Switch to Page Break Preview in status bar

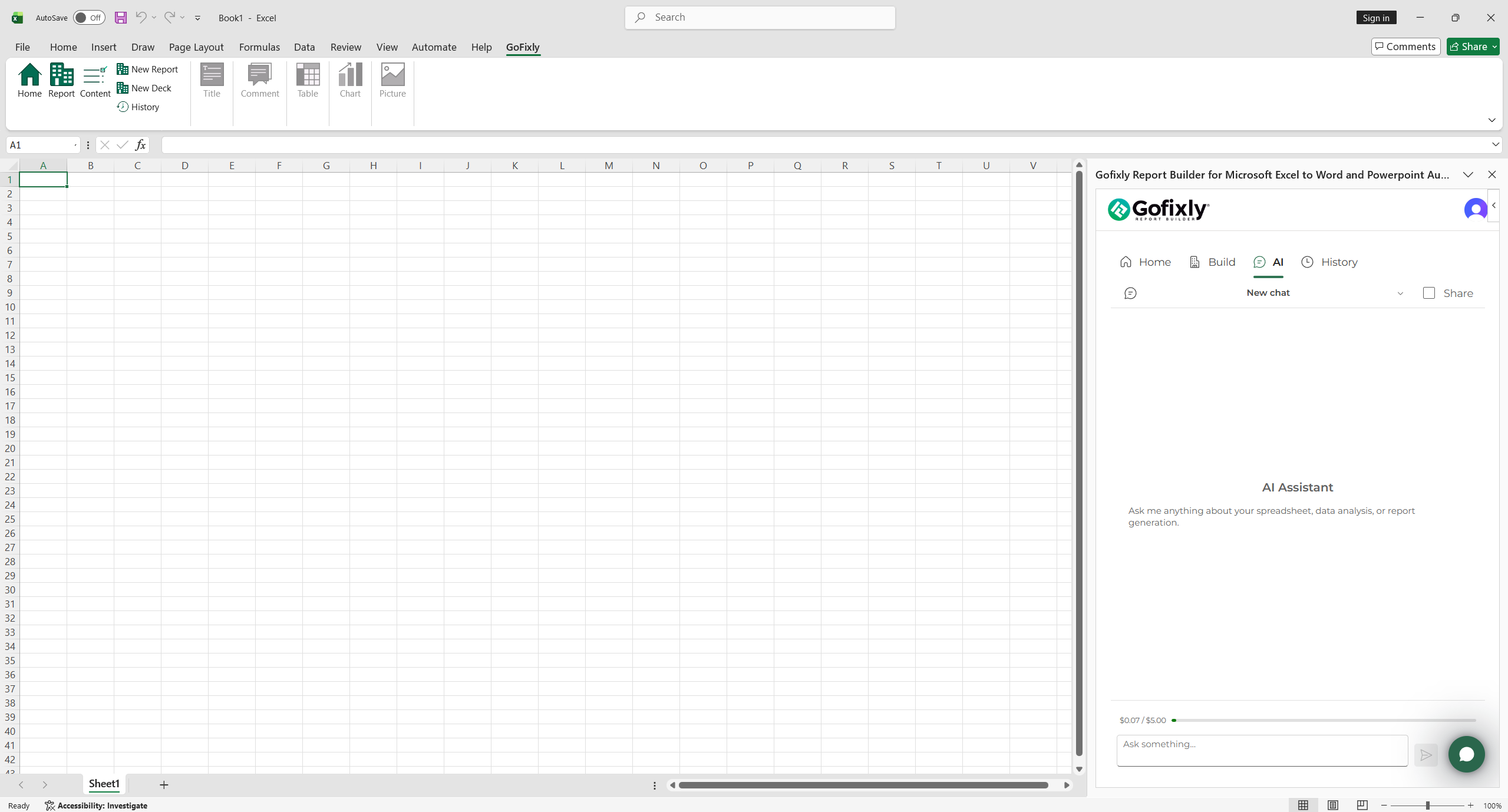point(1362,805)
